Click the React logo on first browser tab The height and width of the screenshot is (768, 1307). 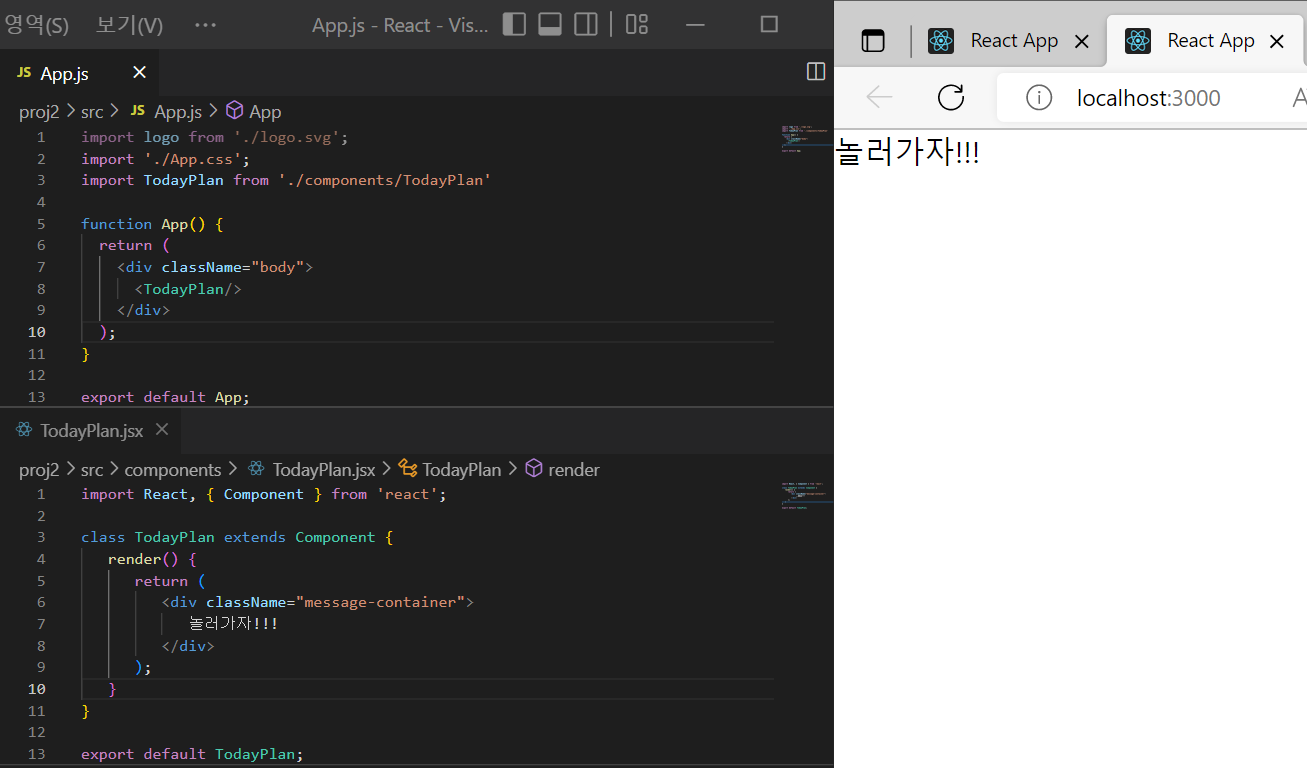(x=941, y=41)
